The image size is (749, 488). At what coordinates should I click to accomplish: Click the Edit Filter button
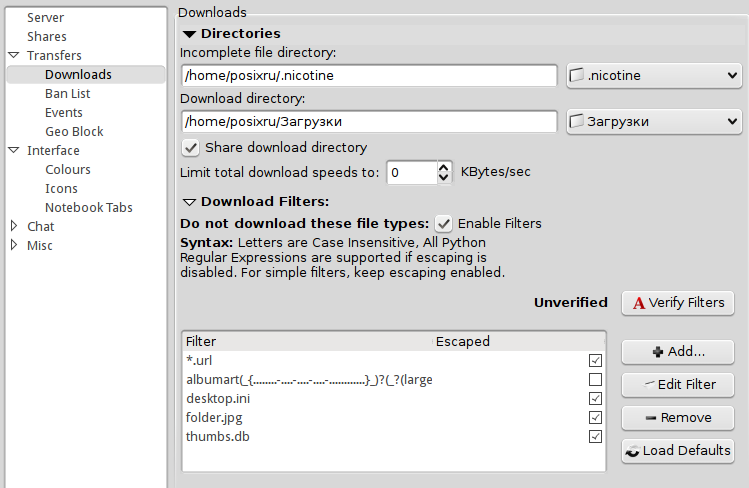pos(678,385)
